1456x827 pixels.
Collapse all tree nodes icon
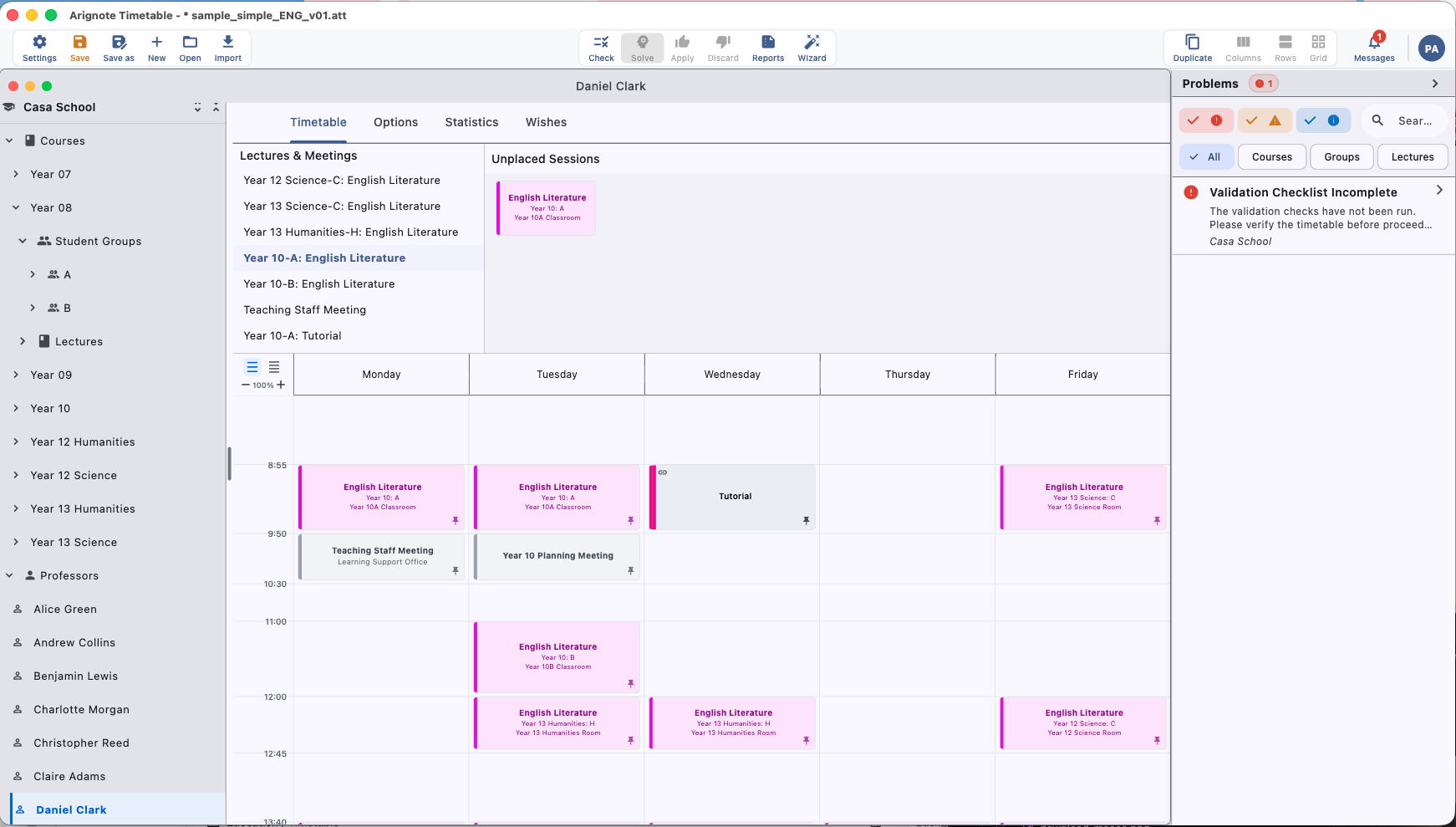pos(216,107)
